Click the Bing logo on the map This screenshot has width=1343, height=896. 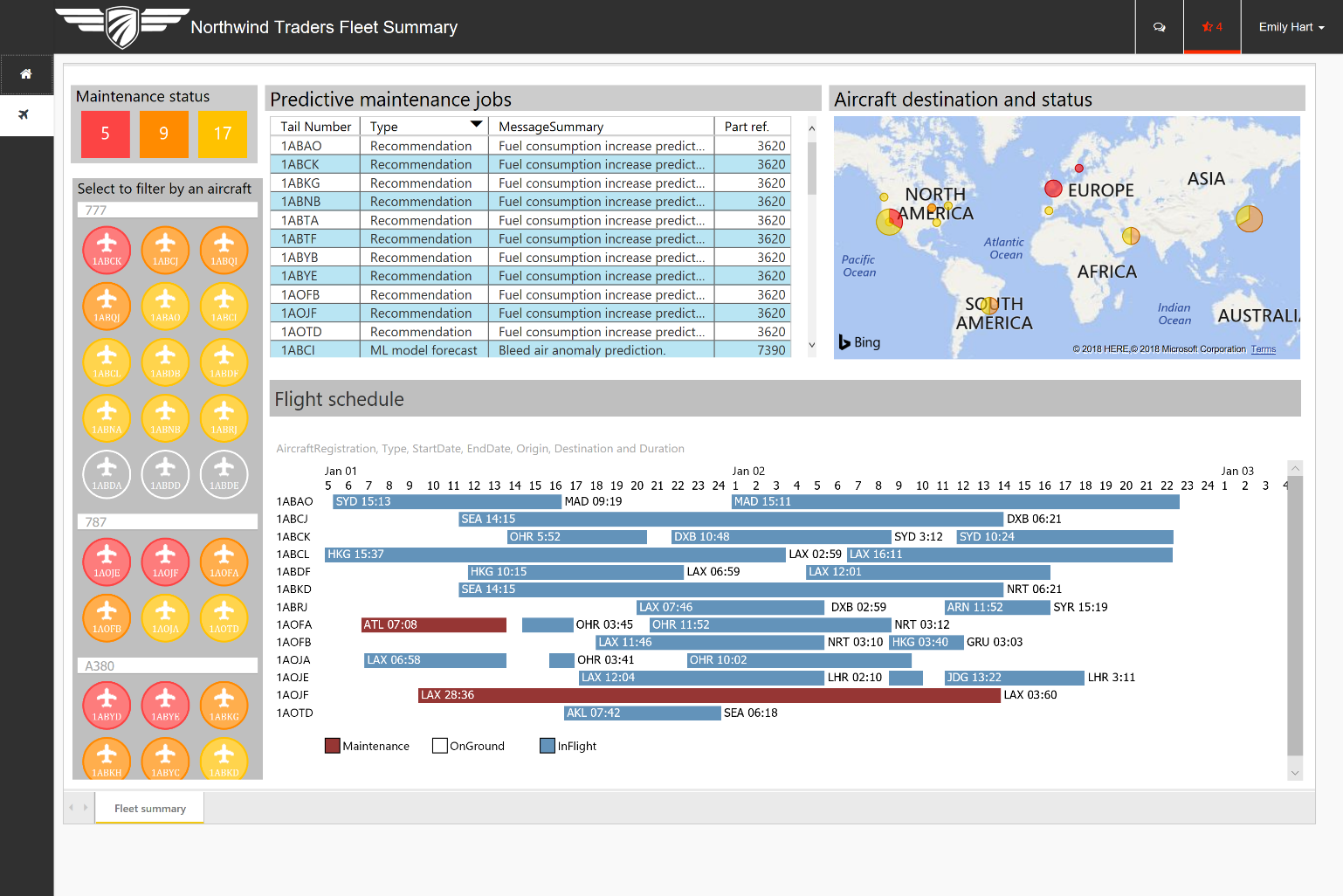pyautogui.click(x=858, y=342)
